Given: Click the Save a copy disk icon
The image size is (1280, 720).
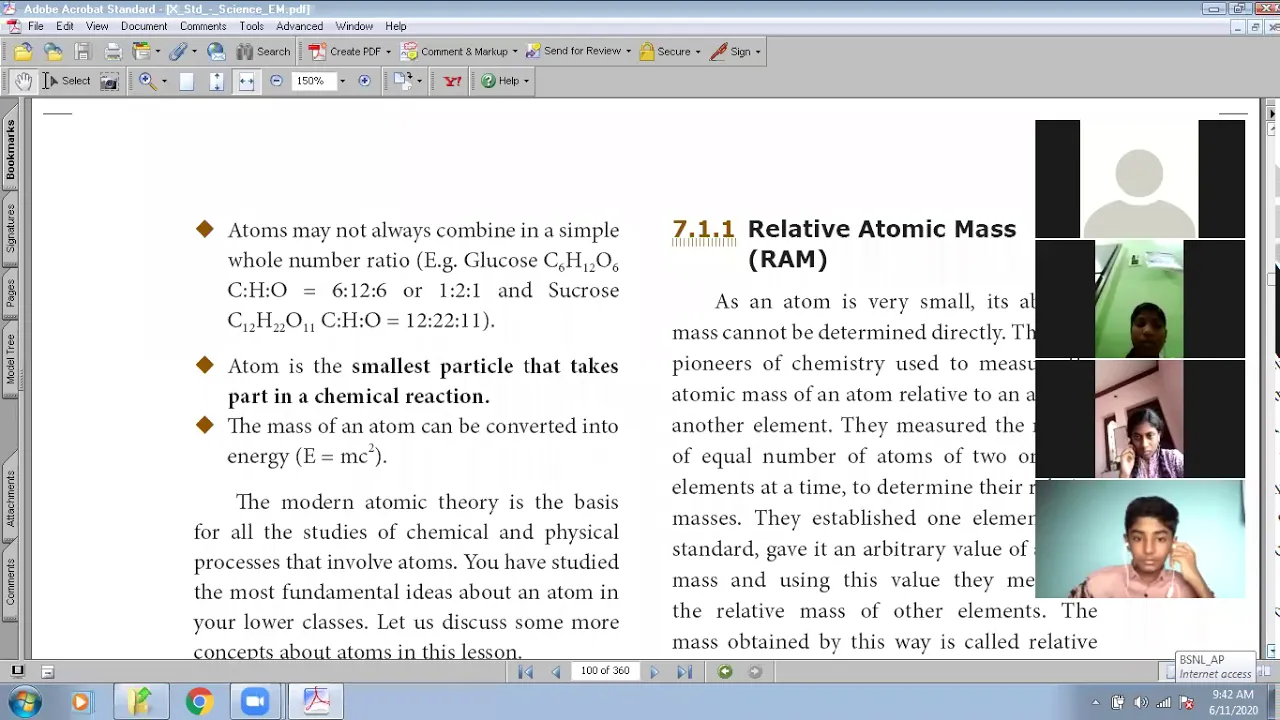Looking at the screenshot, I should pos(82,51).
